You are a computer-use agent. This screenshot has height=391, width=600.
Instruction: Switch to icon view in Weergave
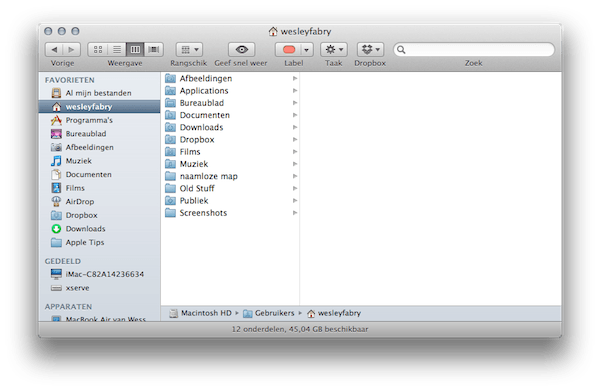[x=98, y=49]
